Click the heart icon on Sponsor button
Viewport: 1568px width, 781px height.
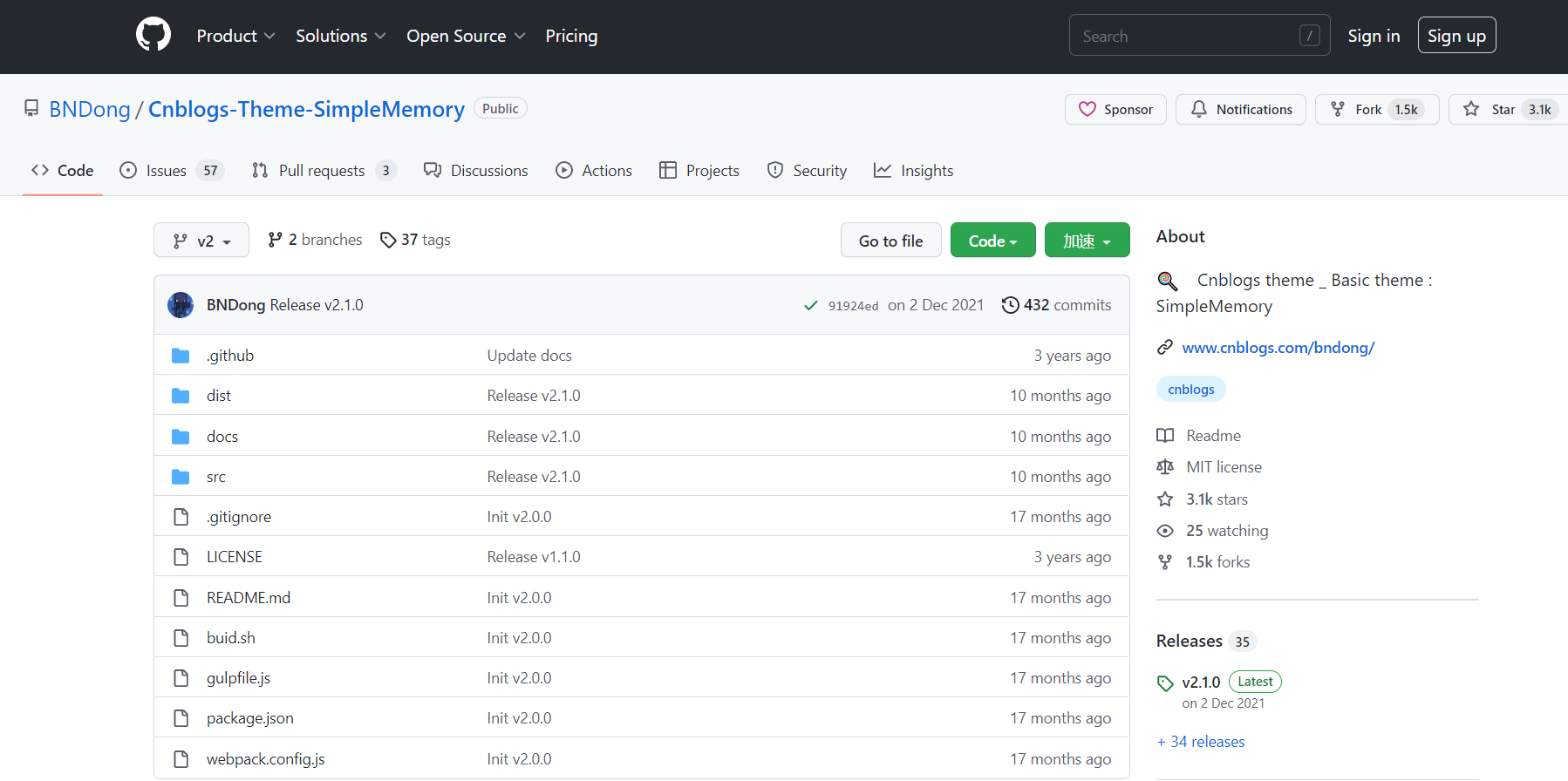click(x=1087, y=109)
